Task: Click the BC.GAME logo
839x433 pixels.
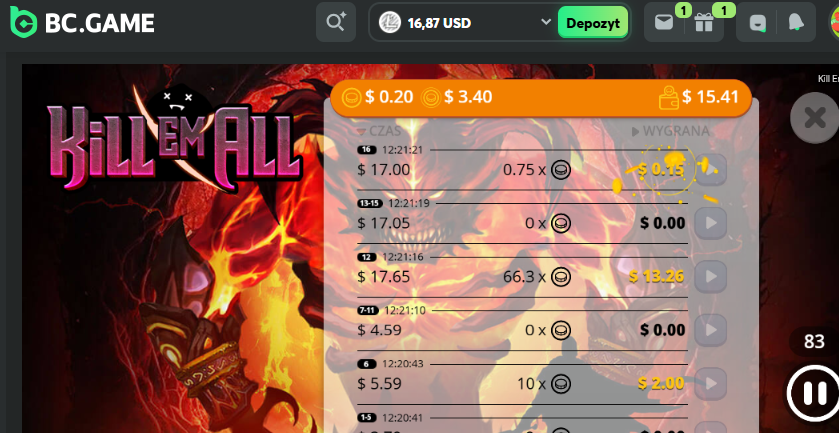Action: coord(82,22)
